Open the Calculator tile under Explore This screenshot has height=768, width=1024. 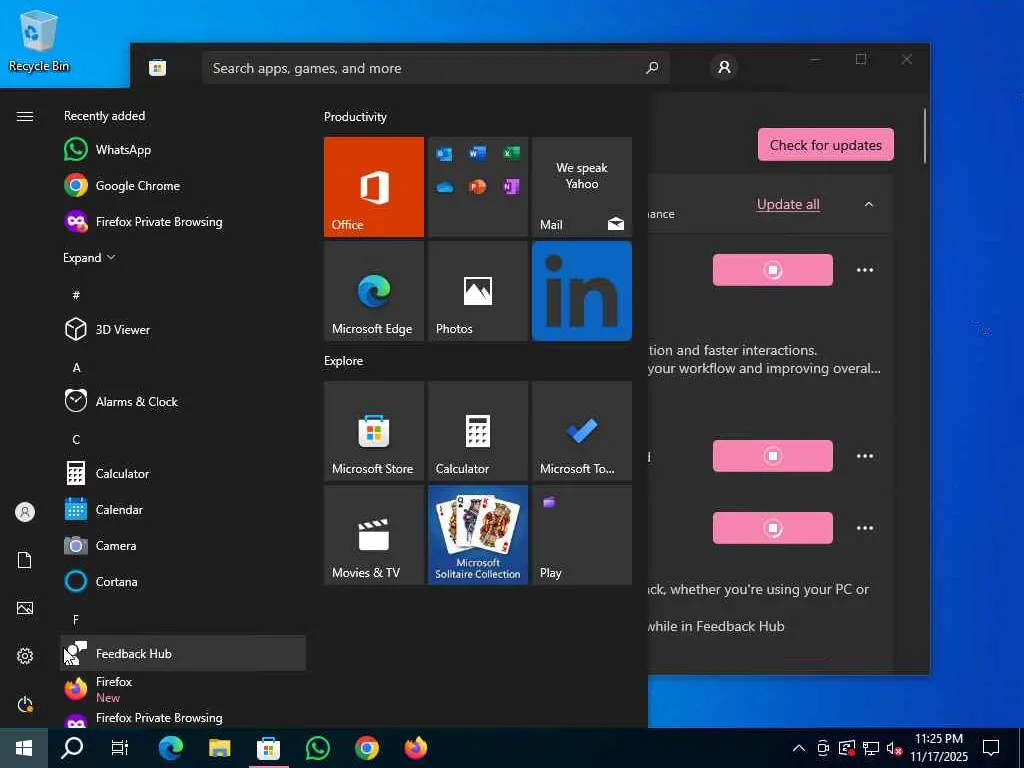[x=478, y=431]
